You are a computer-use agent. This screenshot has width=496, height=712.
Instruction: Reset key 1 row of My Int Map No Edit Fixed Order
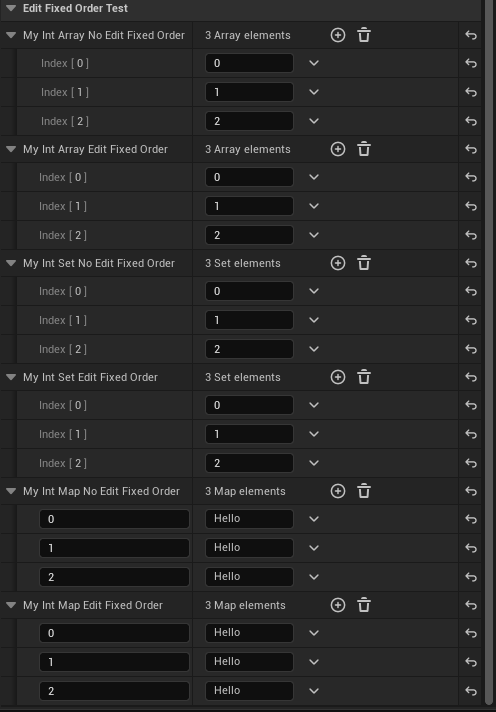tap(471, 548)
